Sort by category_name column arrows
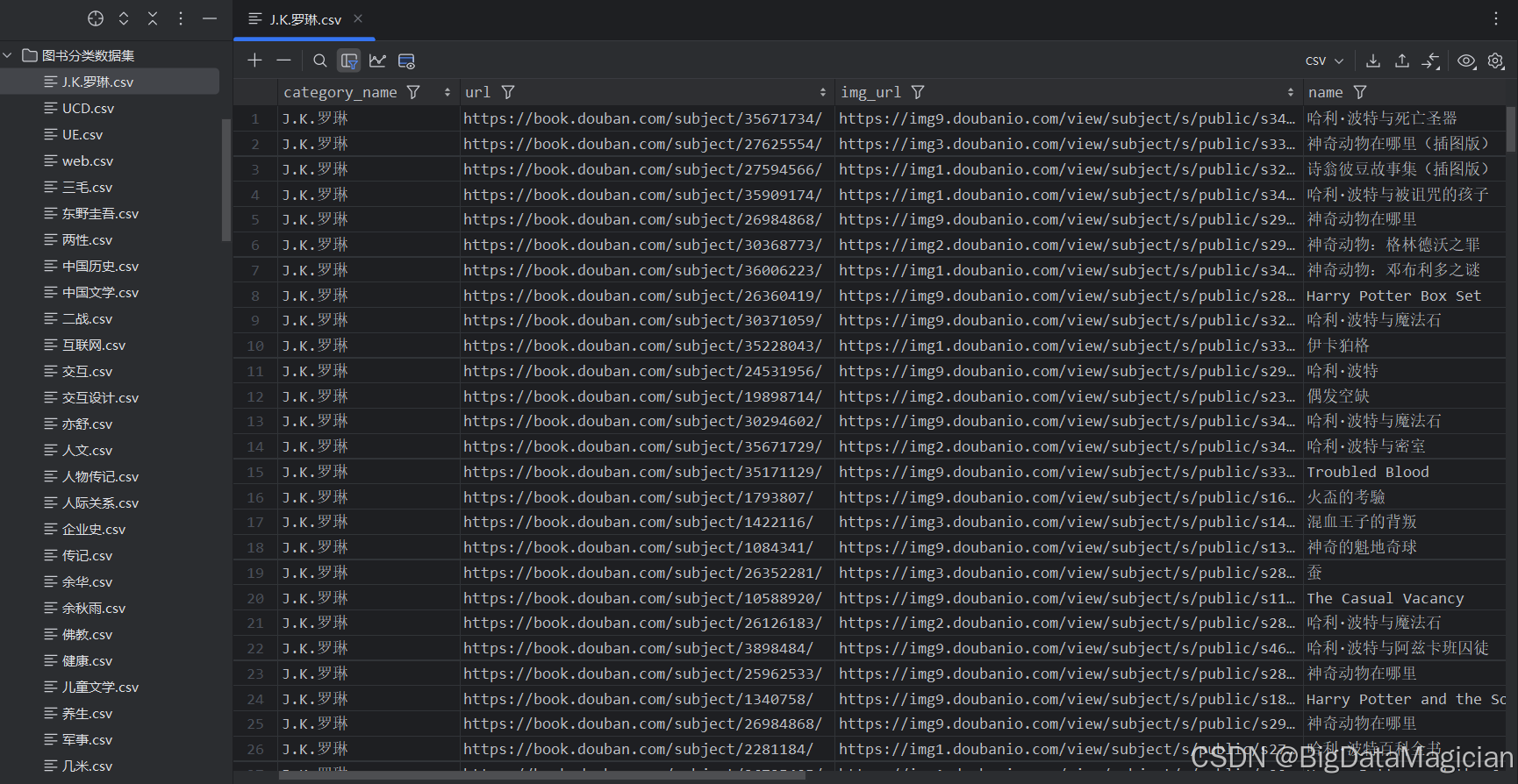The height and width of the screenshot is (784, 1518). click(x=448, y=92)
